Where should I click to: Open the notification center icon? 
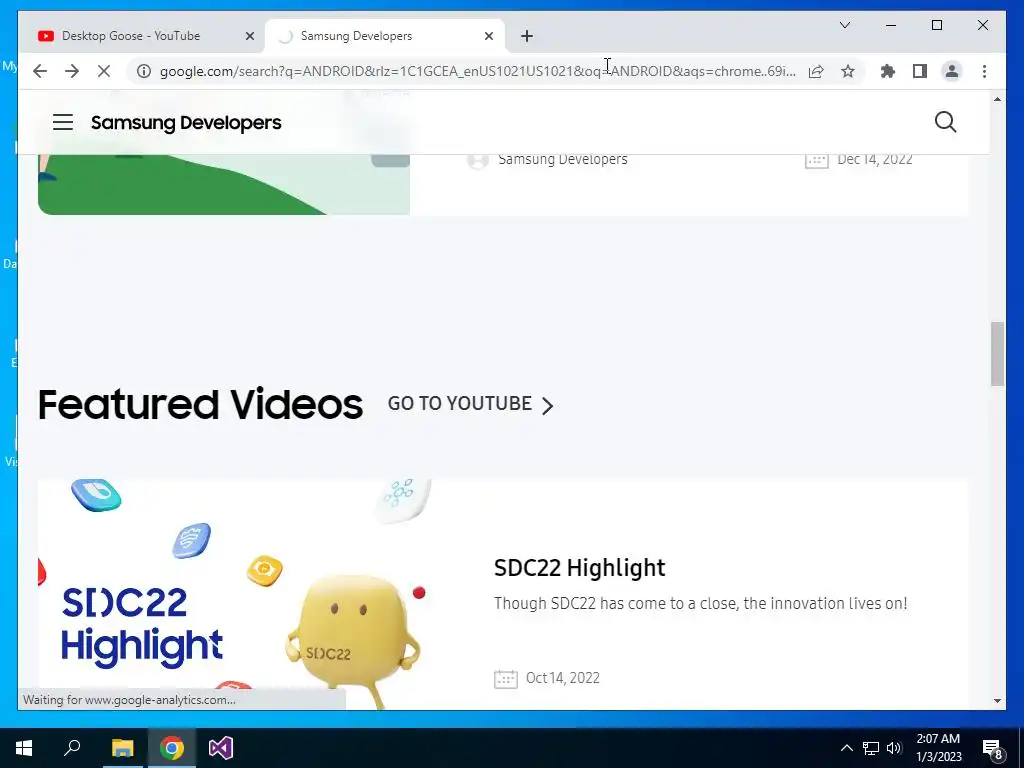[993, 750]
